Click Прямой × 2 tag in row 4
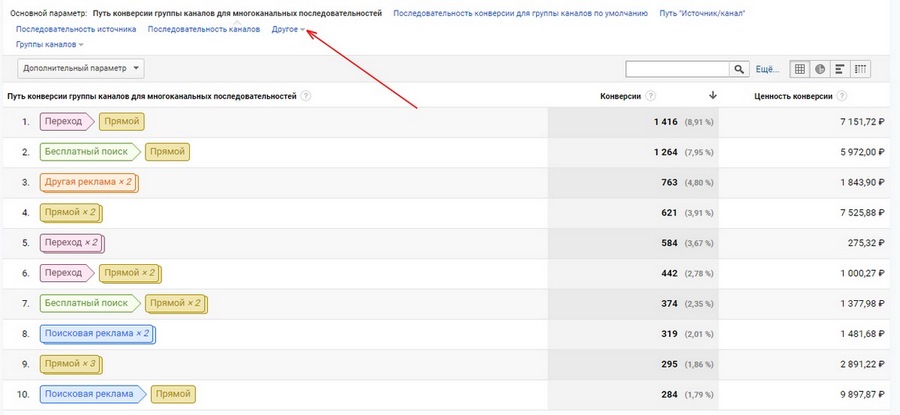The height and width of the screenshot is (415, 900). click(71, 213)
